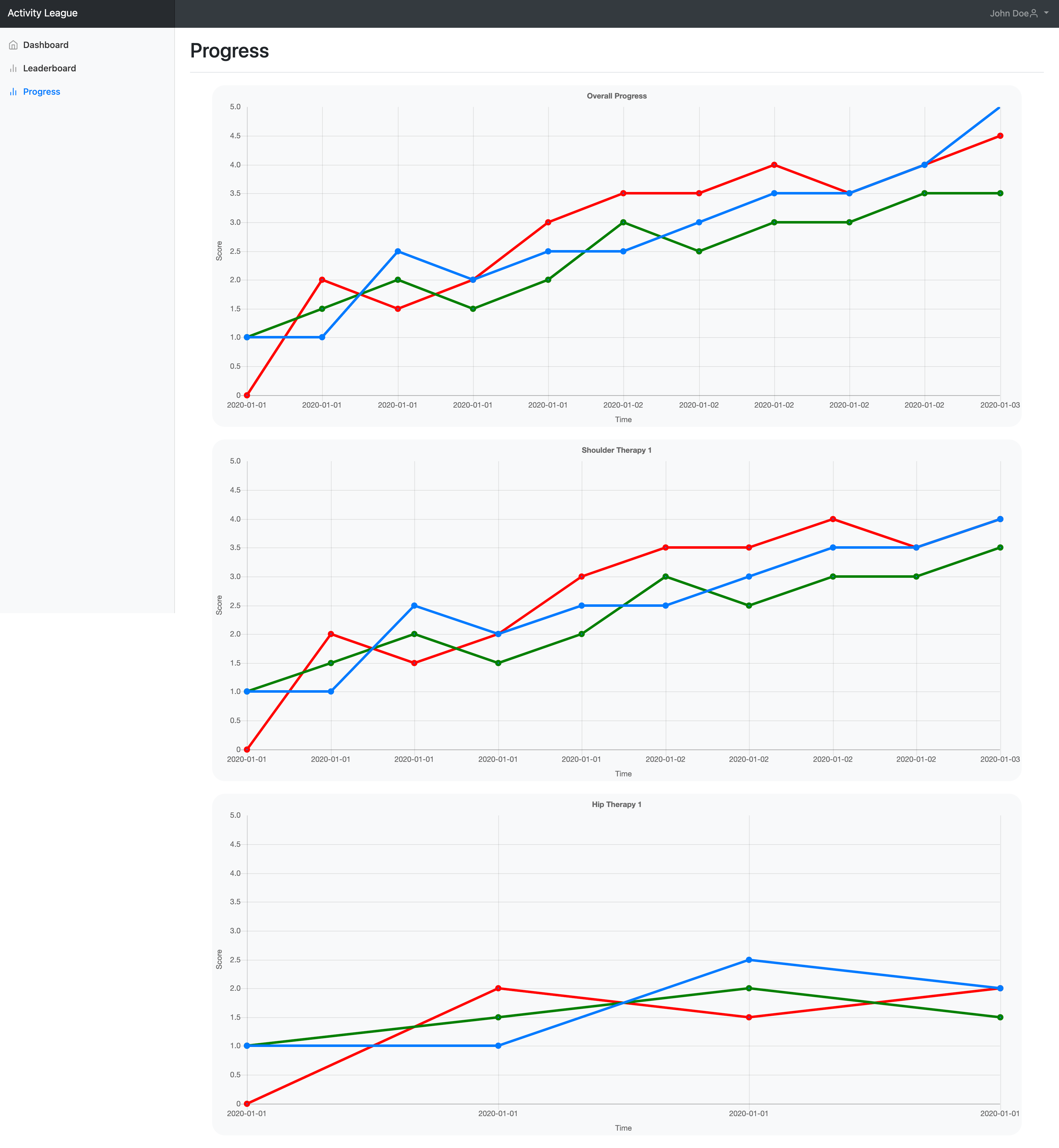
Task: Click Time axis label under Hip Therapy 1 chart
Action: [624, 1128]
